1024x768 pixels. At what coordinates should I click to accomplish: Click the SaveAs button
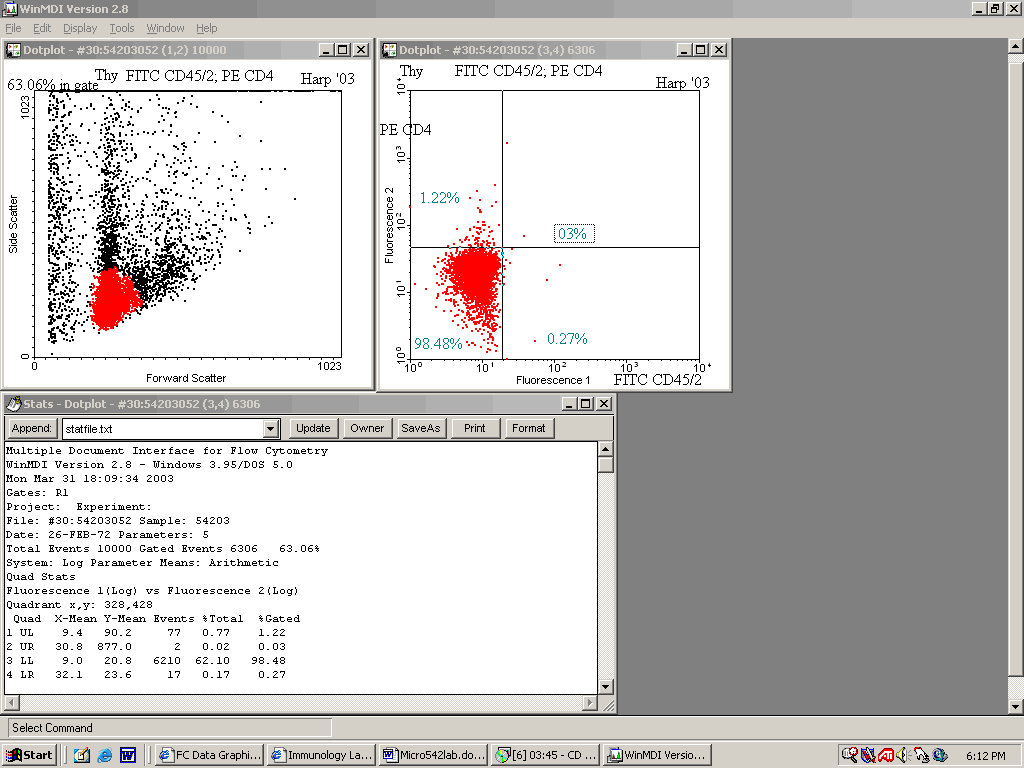[420, 428]
